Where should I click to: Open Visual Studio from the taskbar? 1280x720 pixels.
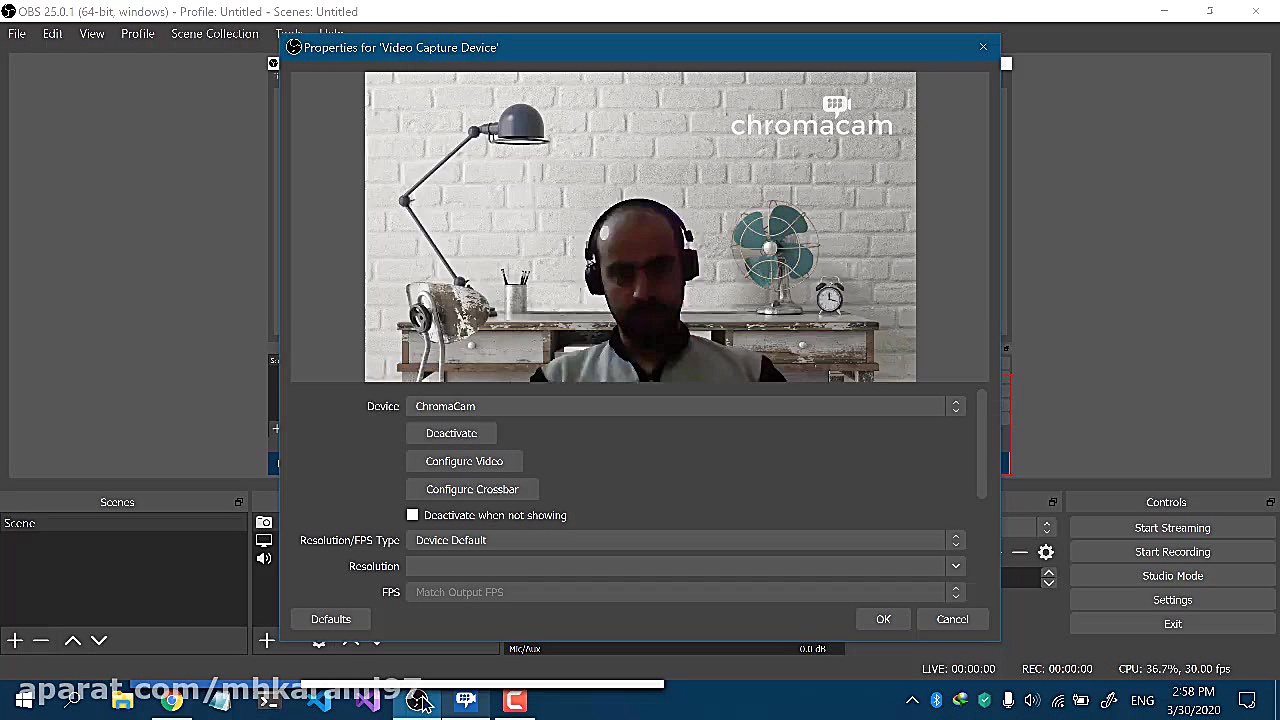click(x=368, y=700)
